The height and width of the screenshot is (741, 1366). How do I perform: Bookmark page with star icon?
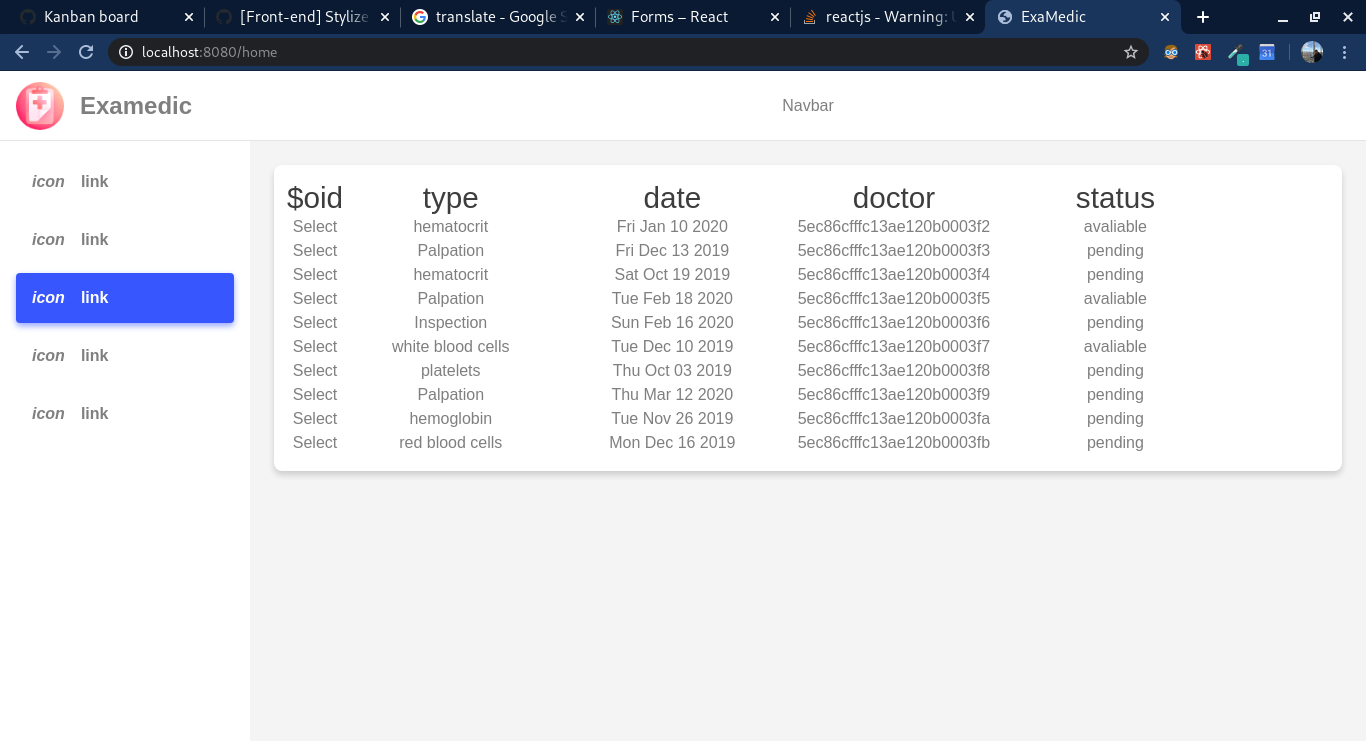pos(1131,52)
